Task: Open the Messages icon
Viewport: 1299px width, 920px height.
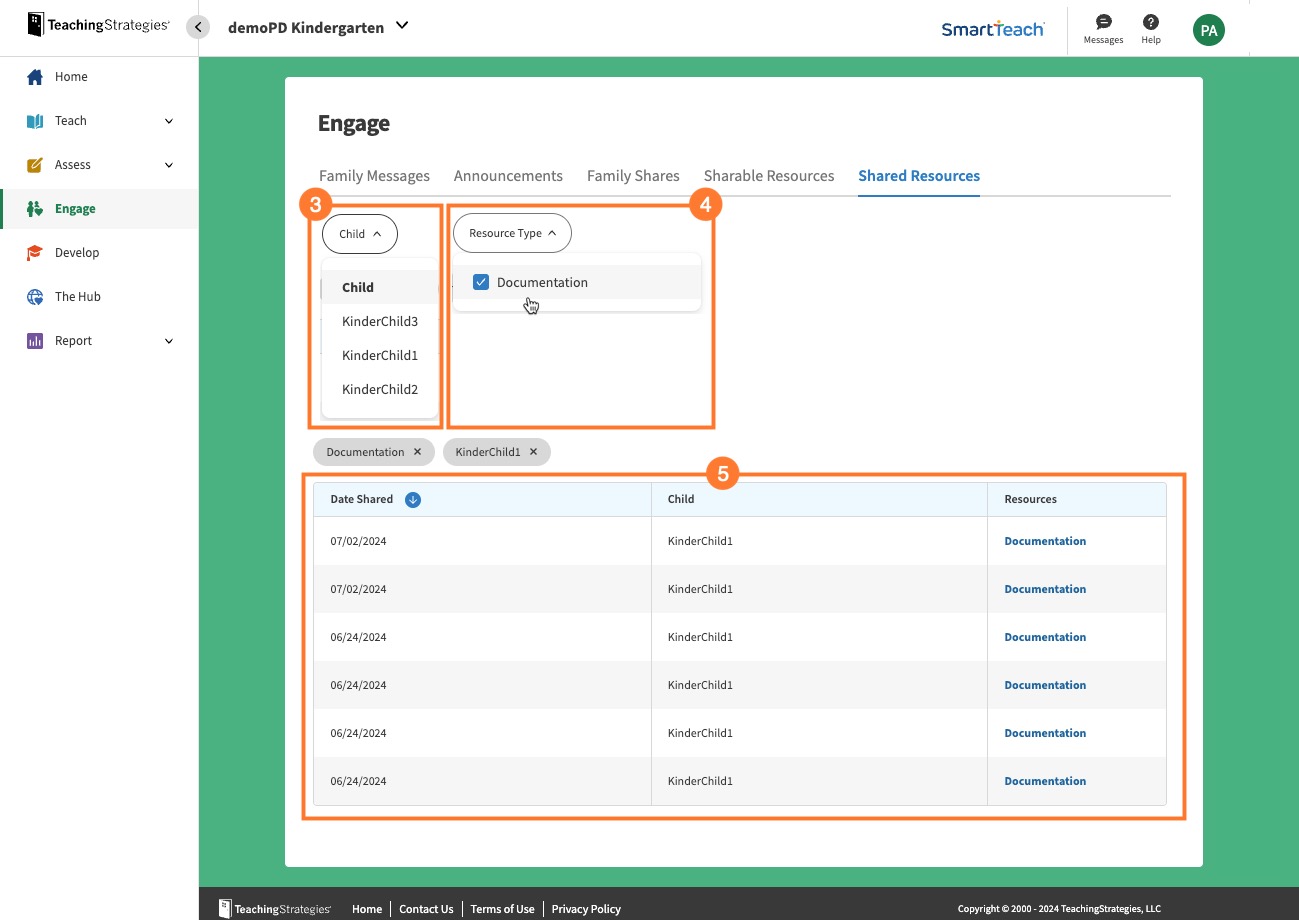Action: click(x=1103, y=22)
